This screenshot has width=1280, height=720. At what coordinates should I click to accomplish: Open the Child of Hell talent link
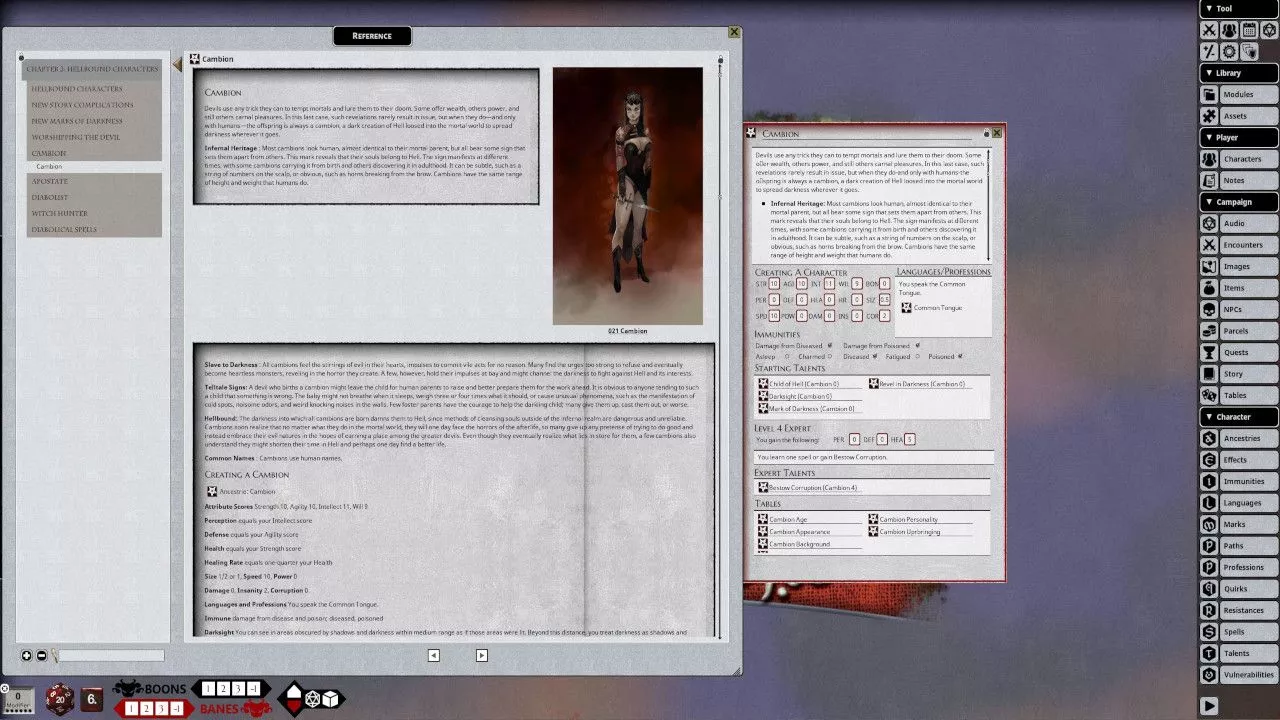click(798, 384)
